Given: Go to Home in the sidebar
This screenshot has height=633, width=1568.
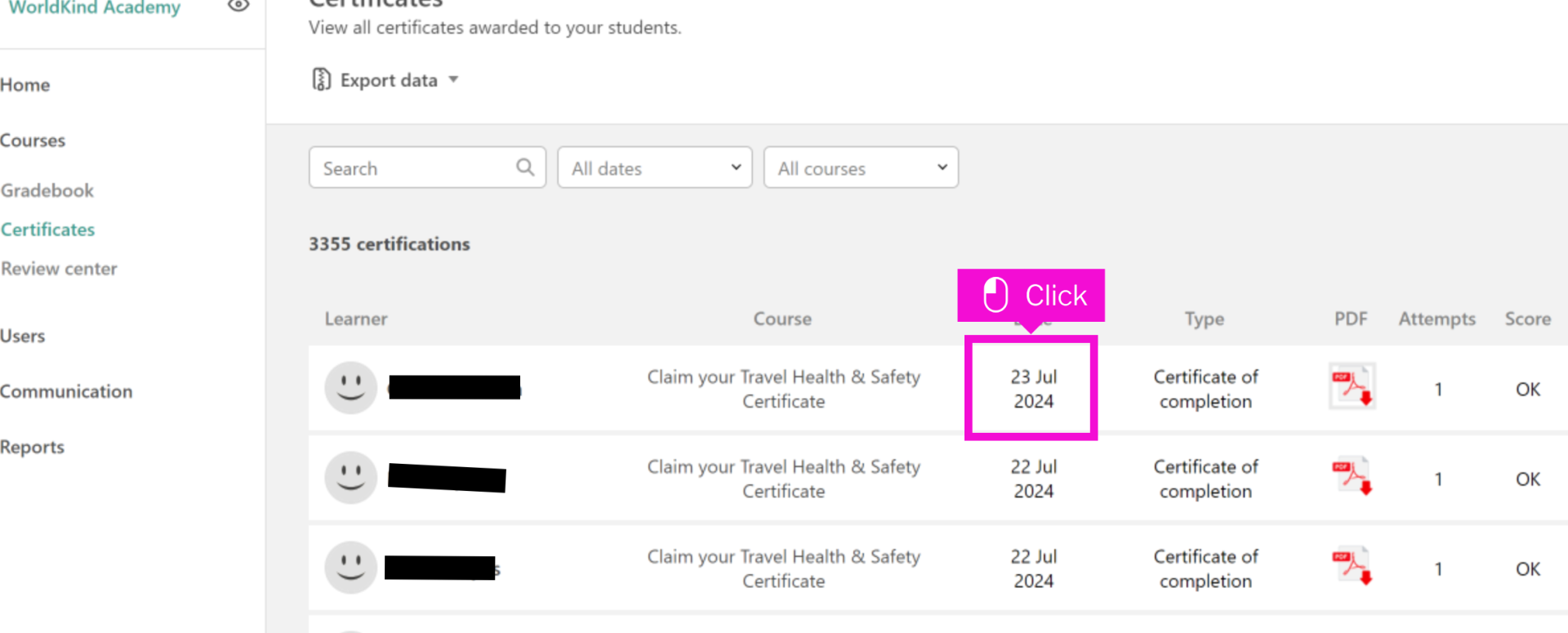Looking at the screenshot, I should (25, 85).
